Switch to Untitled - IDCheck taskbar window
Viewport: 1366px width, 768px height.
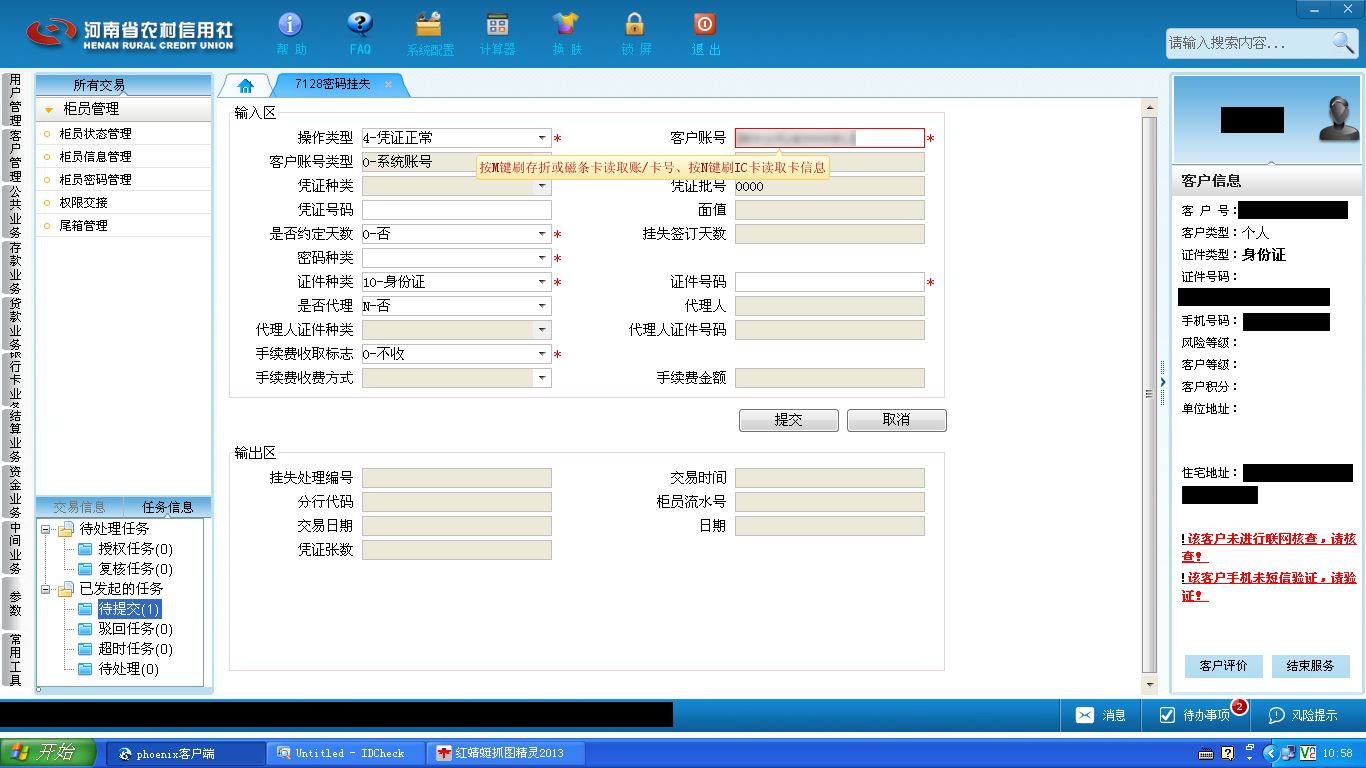tap(346, 753)
